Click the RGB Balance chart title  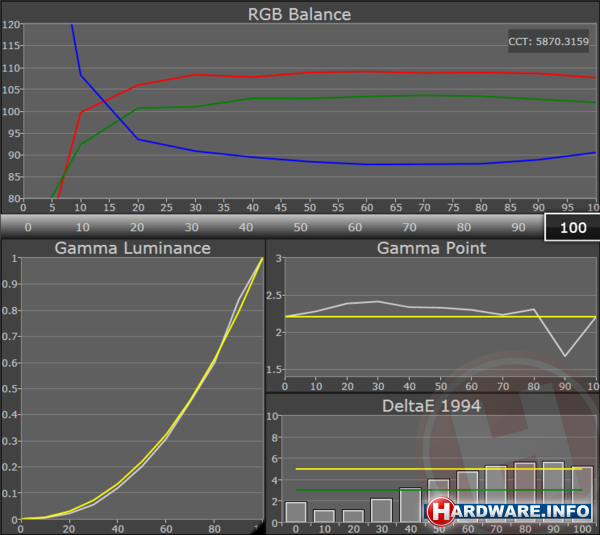(299, 14)
